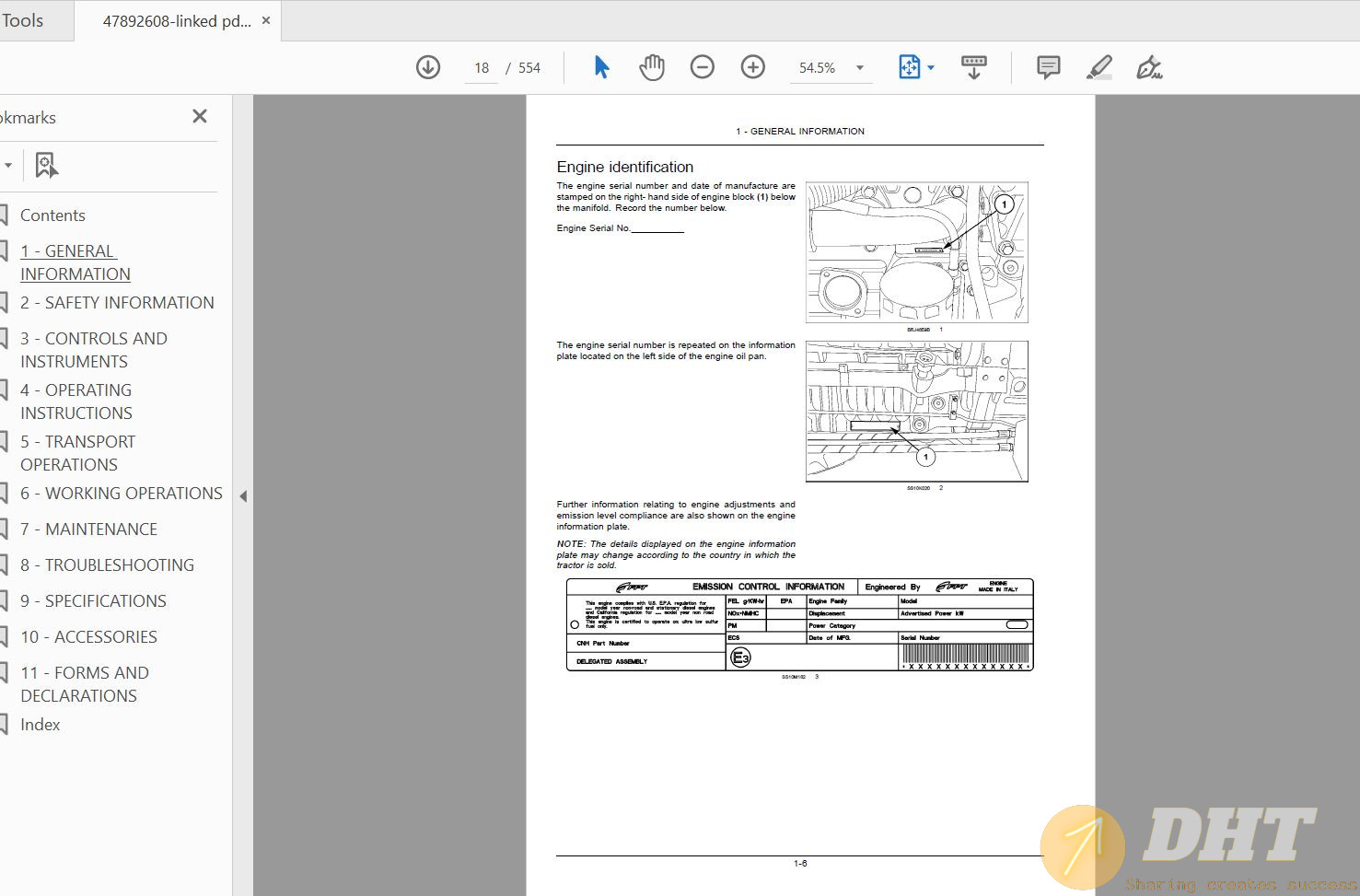Click the next page down-arrow icon
The image size is (1360, 896).
point(428,67)
